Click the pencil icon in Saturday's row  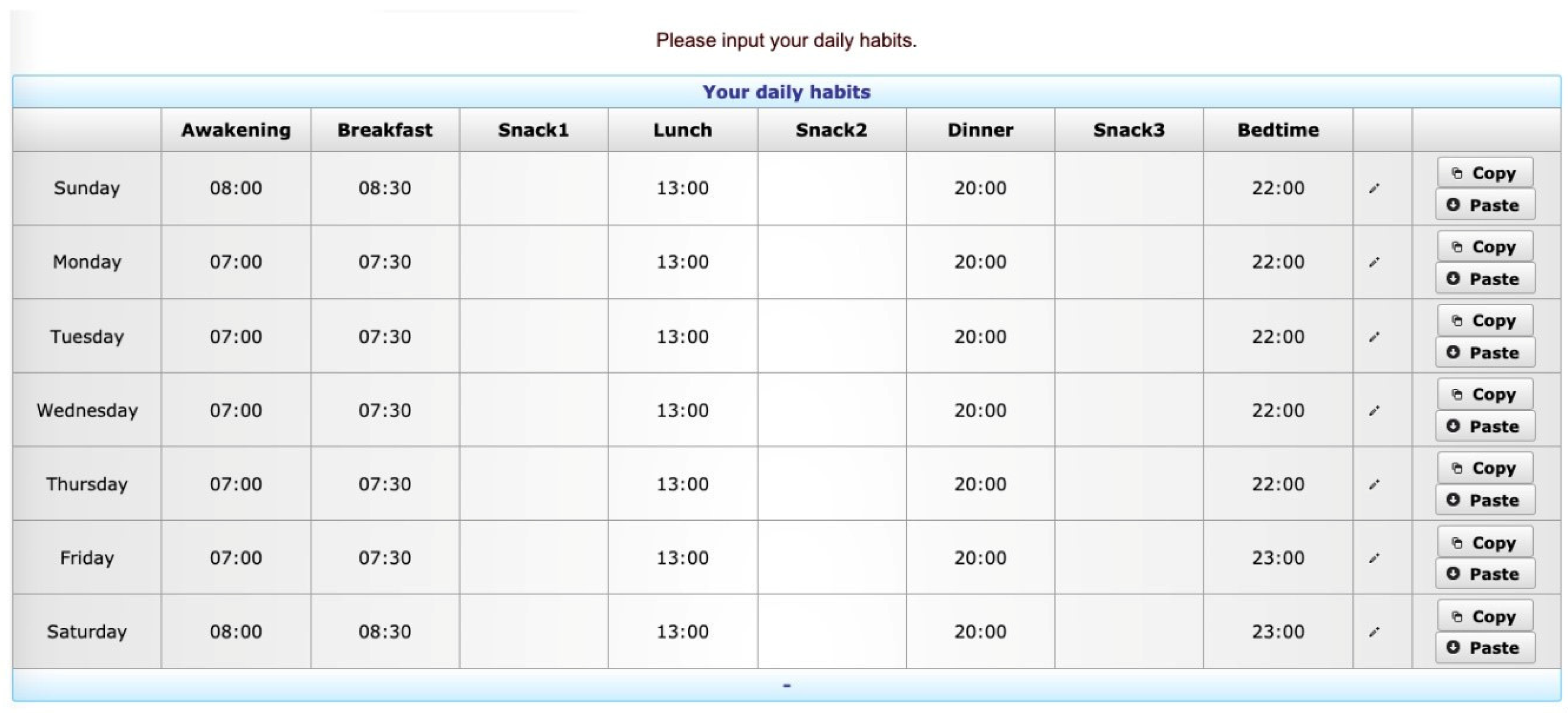(1374, 632)
